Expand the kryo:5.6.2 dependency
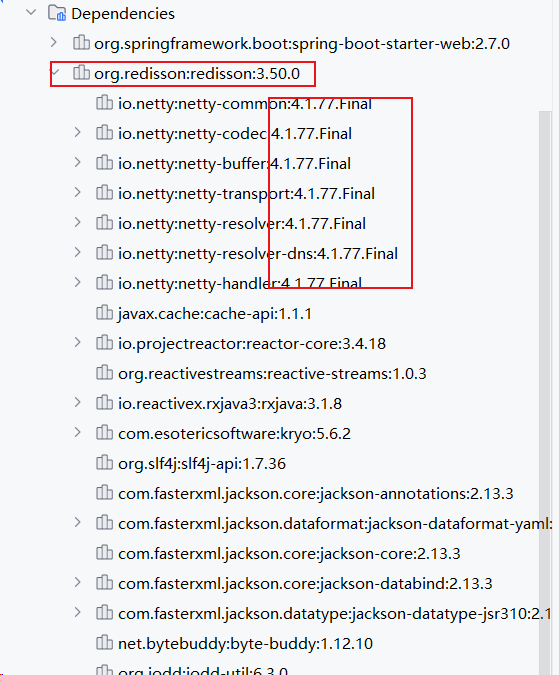This screenshot has height=675, width=559. pos(77,433)
